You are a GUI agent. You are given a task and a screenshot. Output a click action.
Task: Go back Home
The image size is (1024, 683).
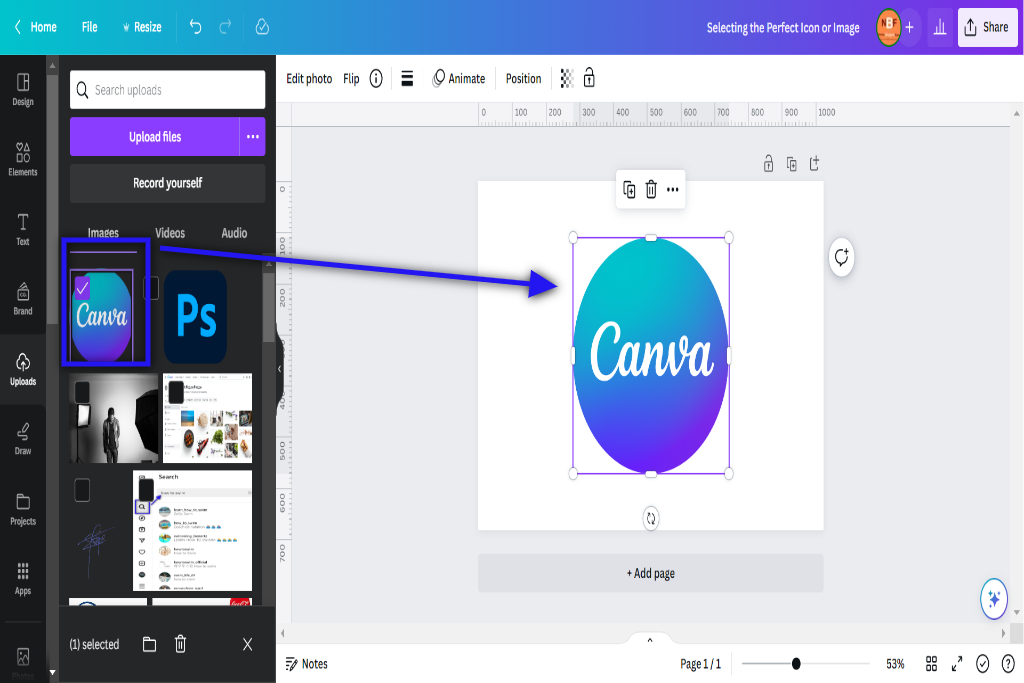[36, 27]
